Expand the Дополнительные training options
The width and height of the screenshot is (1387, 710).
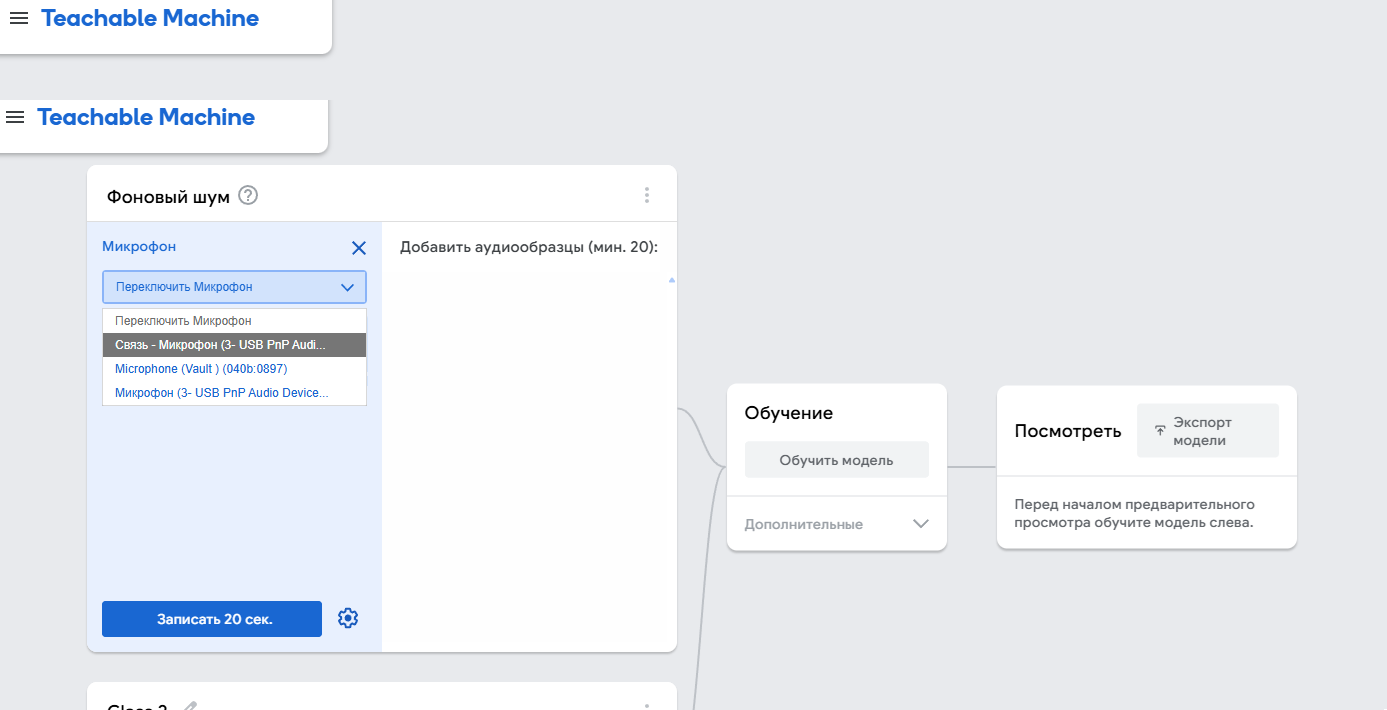click(x=921, y=524)
